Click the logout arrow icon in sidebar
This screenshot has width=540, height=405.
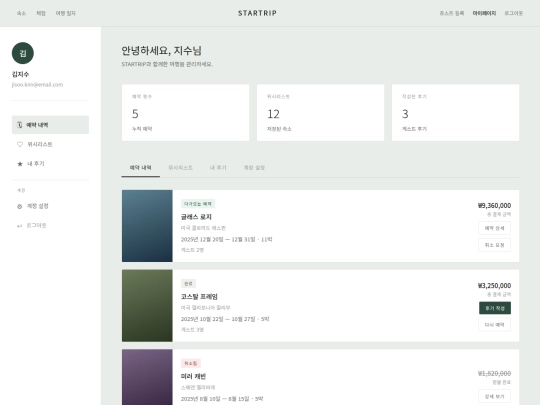pyautogui.click(x=20, y=226)
